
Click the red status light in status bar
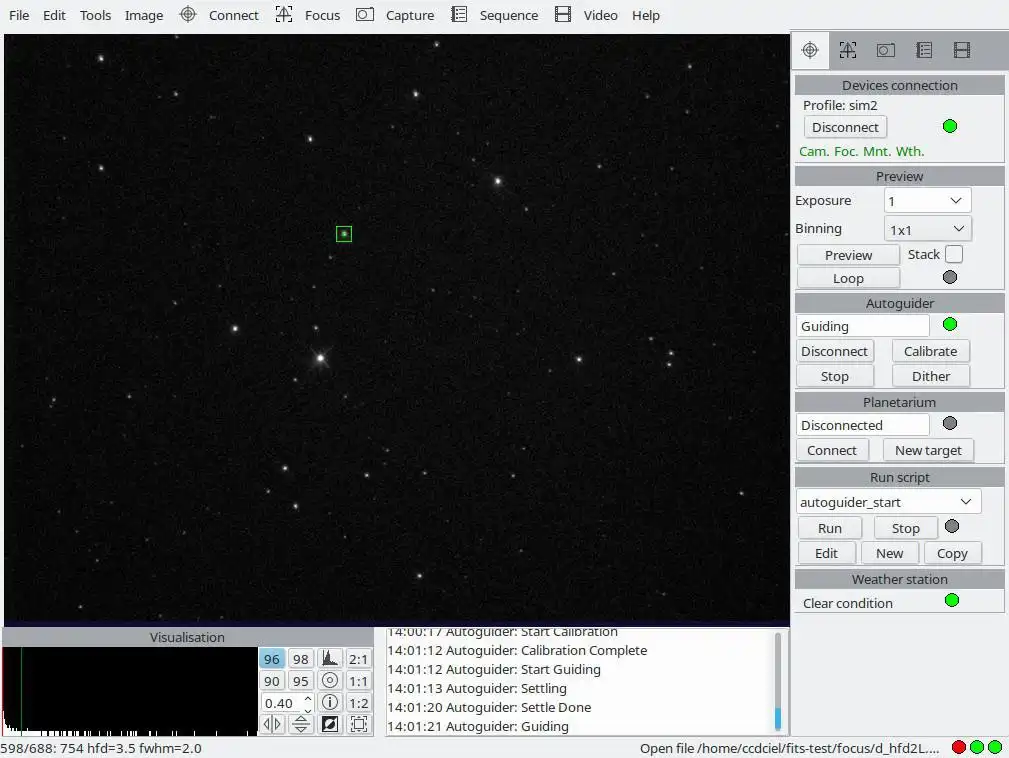959,747
